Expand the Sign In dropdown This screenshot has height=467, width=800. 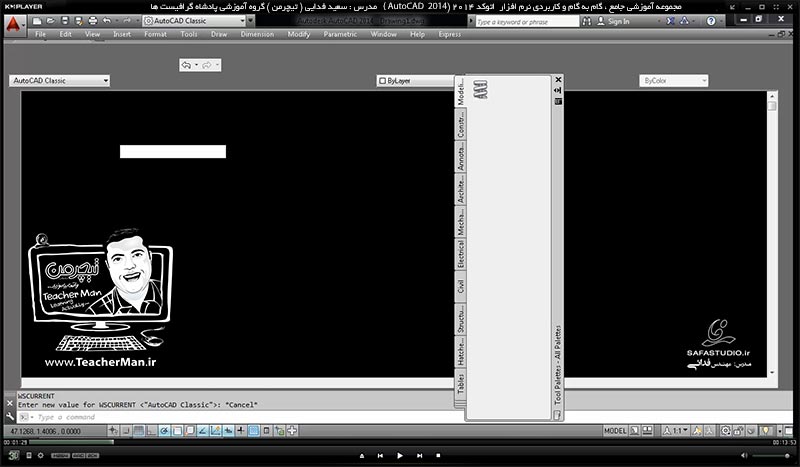tap(659, 21)
